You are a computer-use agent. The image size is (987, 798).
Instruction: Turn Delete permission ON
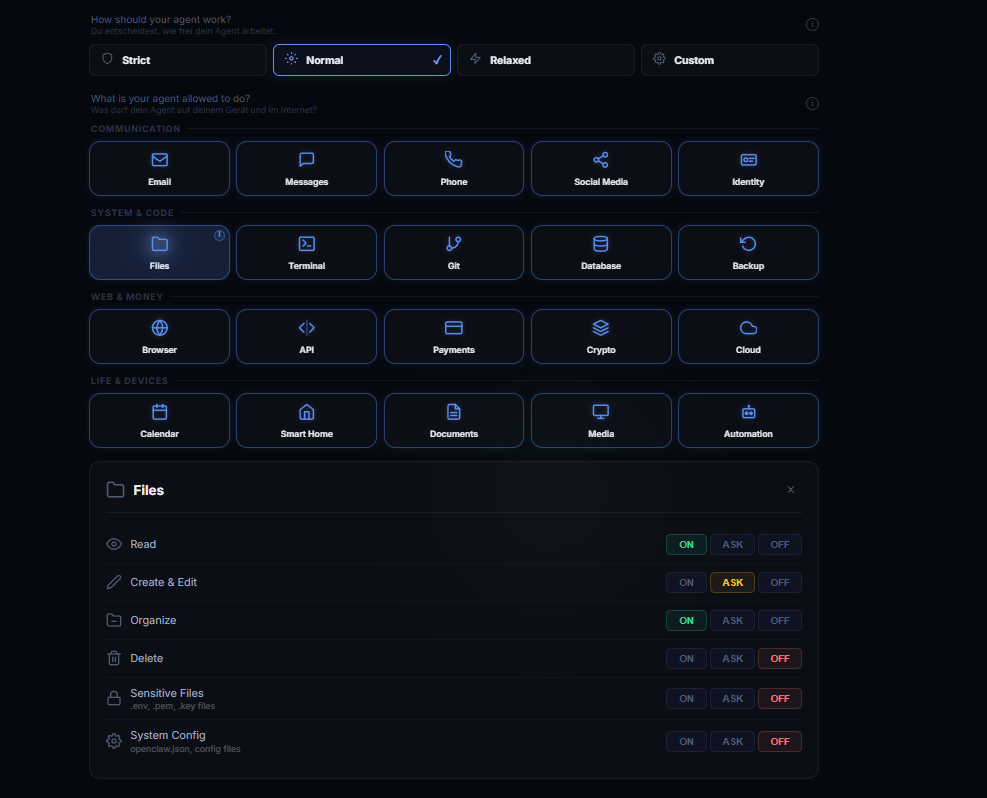(686, 658)
